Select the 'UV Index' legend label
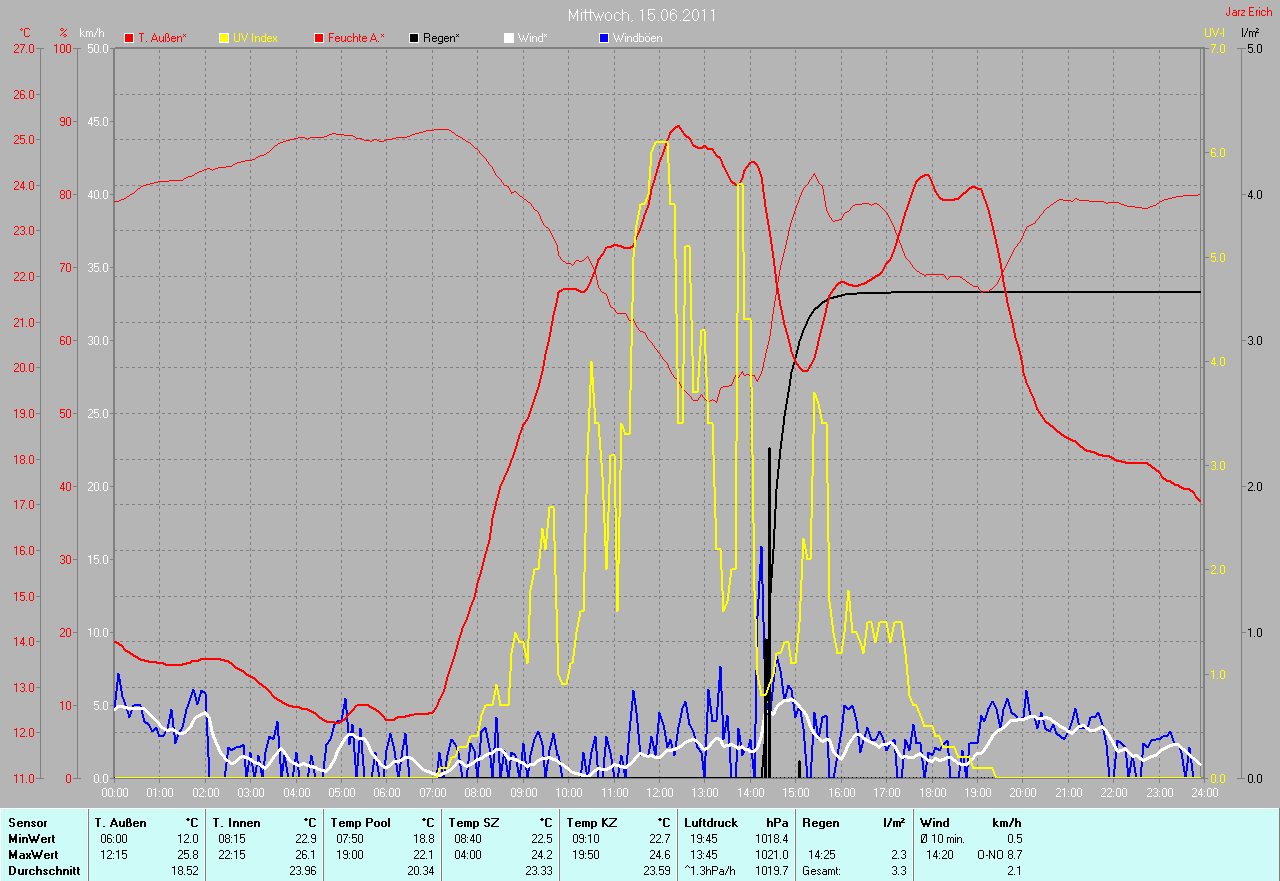This screenshot has width=1280, height=881. coord(255,38)
